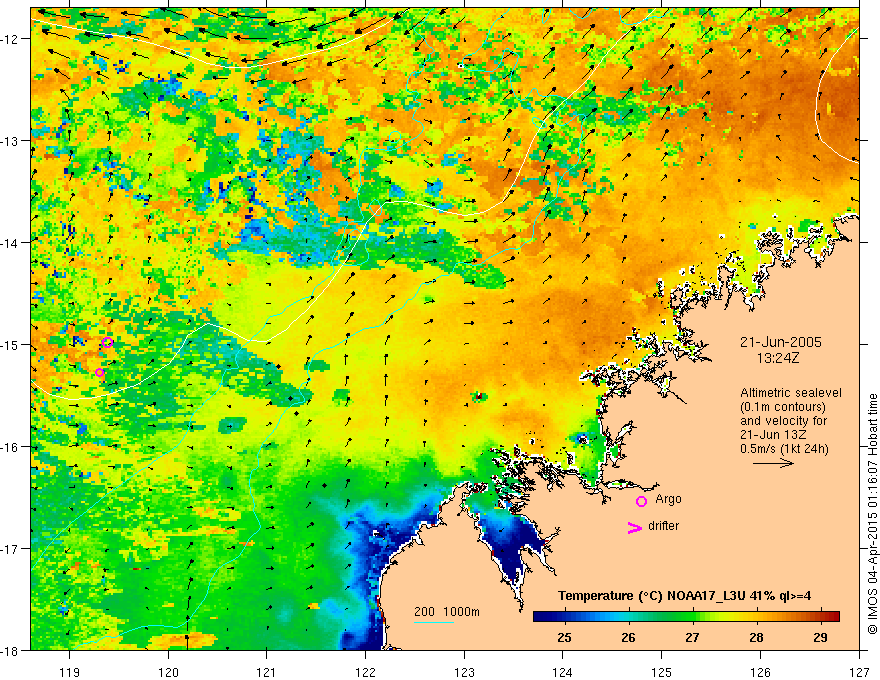Click the magenta drifter legend symbol
880x680 pixels.
[634, 528]
